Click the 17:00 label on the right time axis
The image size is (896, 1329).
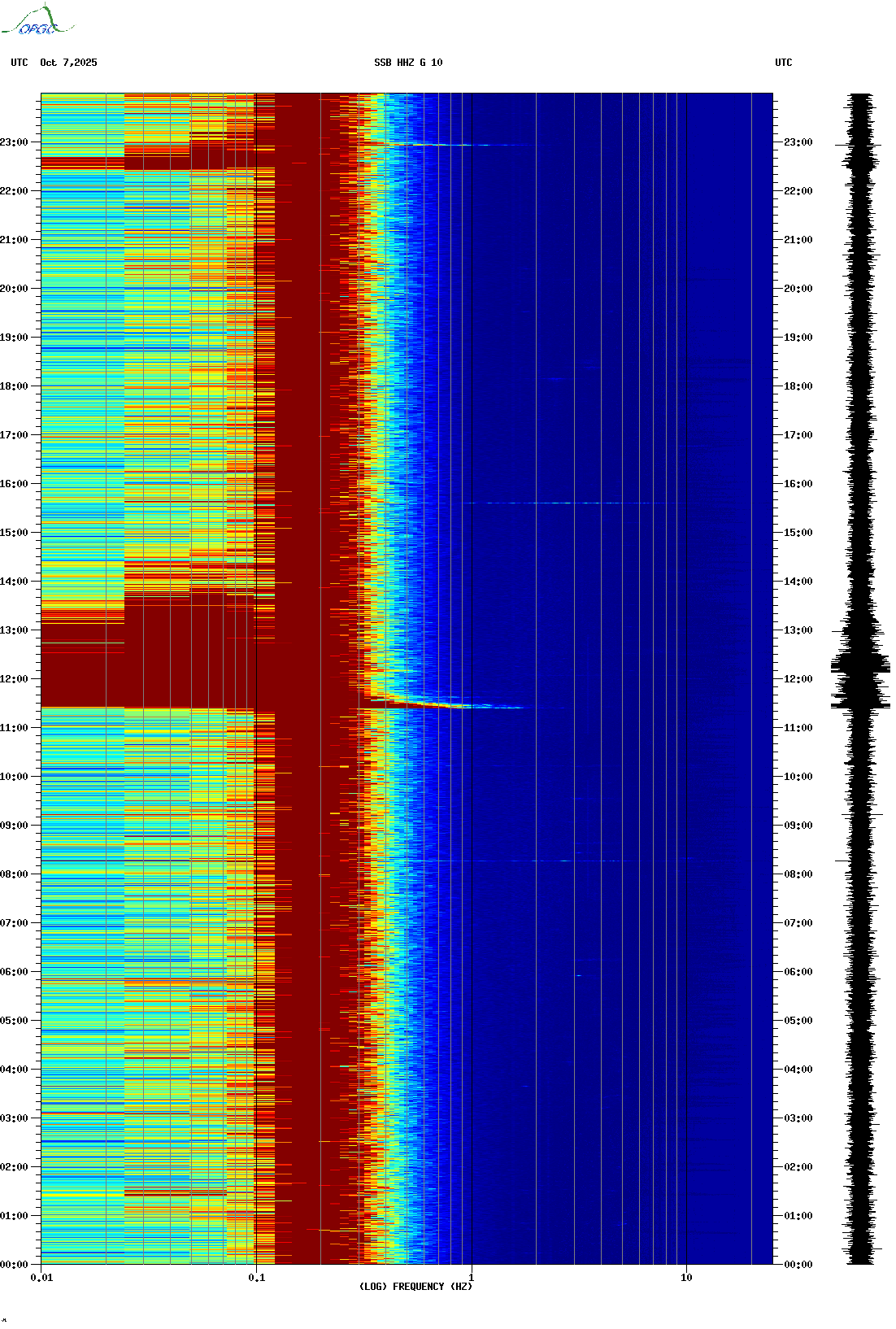pyautogui.click(x=798, y=435)
